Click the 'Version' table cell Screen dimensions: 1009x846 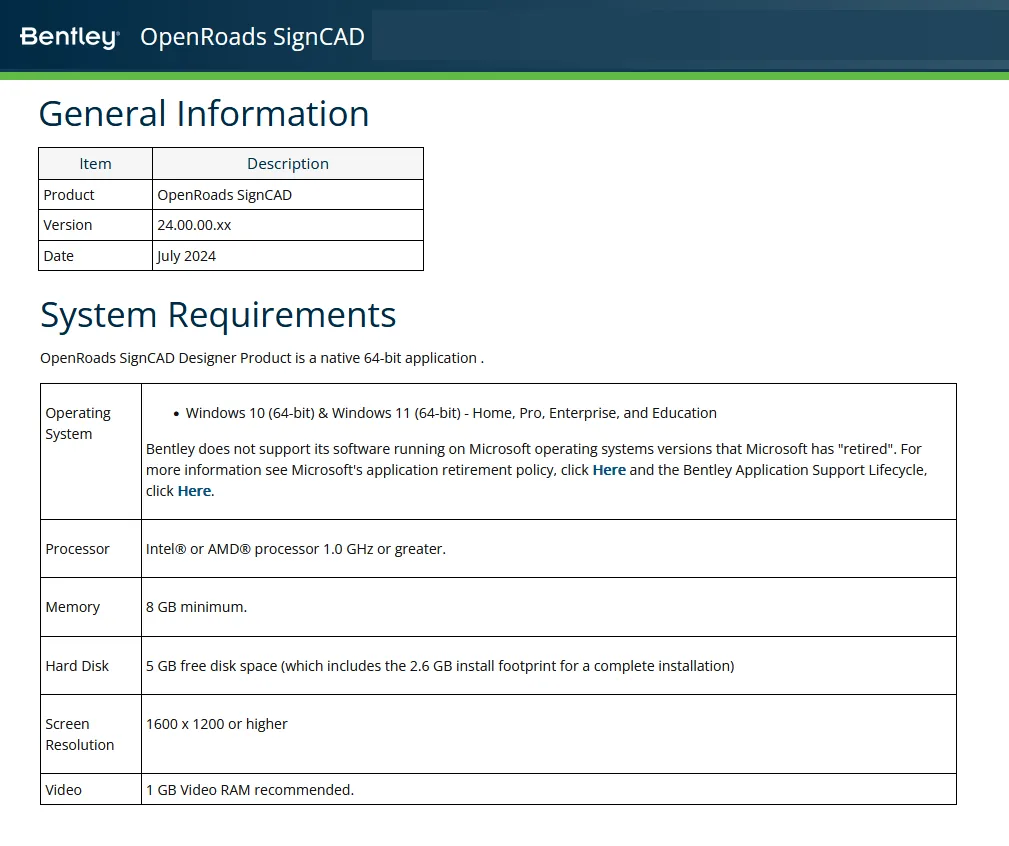click(95, 225)
